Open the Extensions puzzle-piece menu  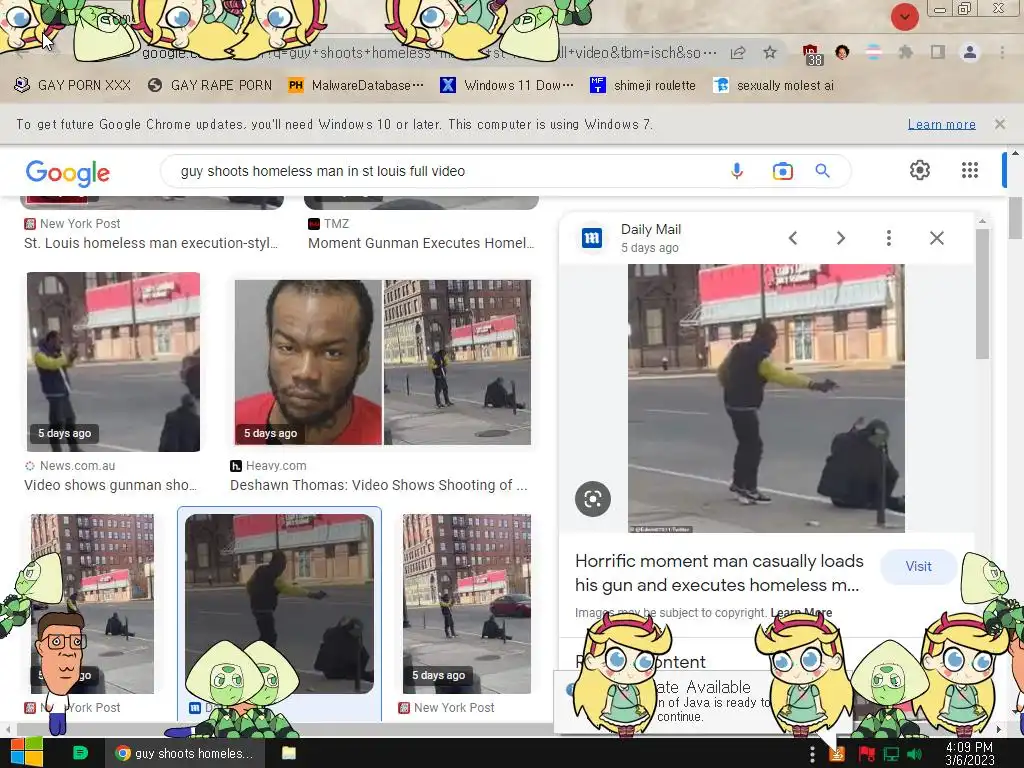(906, 52)
